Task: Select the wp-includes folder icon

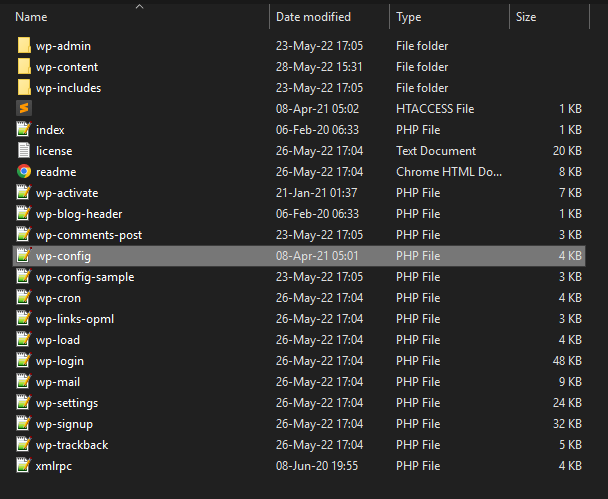Action: point(24,87)
